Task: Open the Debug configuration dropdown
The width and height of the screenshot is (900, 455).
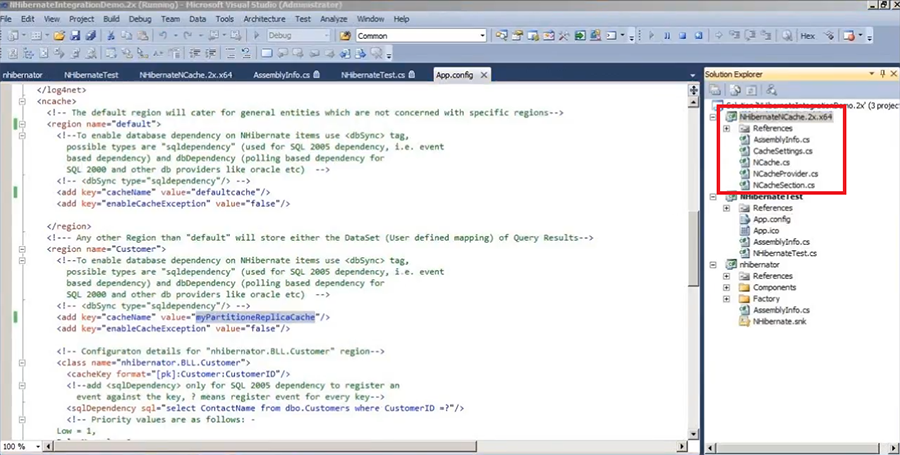Action: coord(327,36)
